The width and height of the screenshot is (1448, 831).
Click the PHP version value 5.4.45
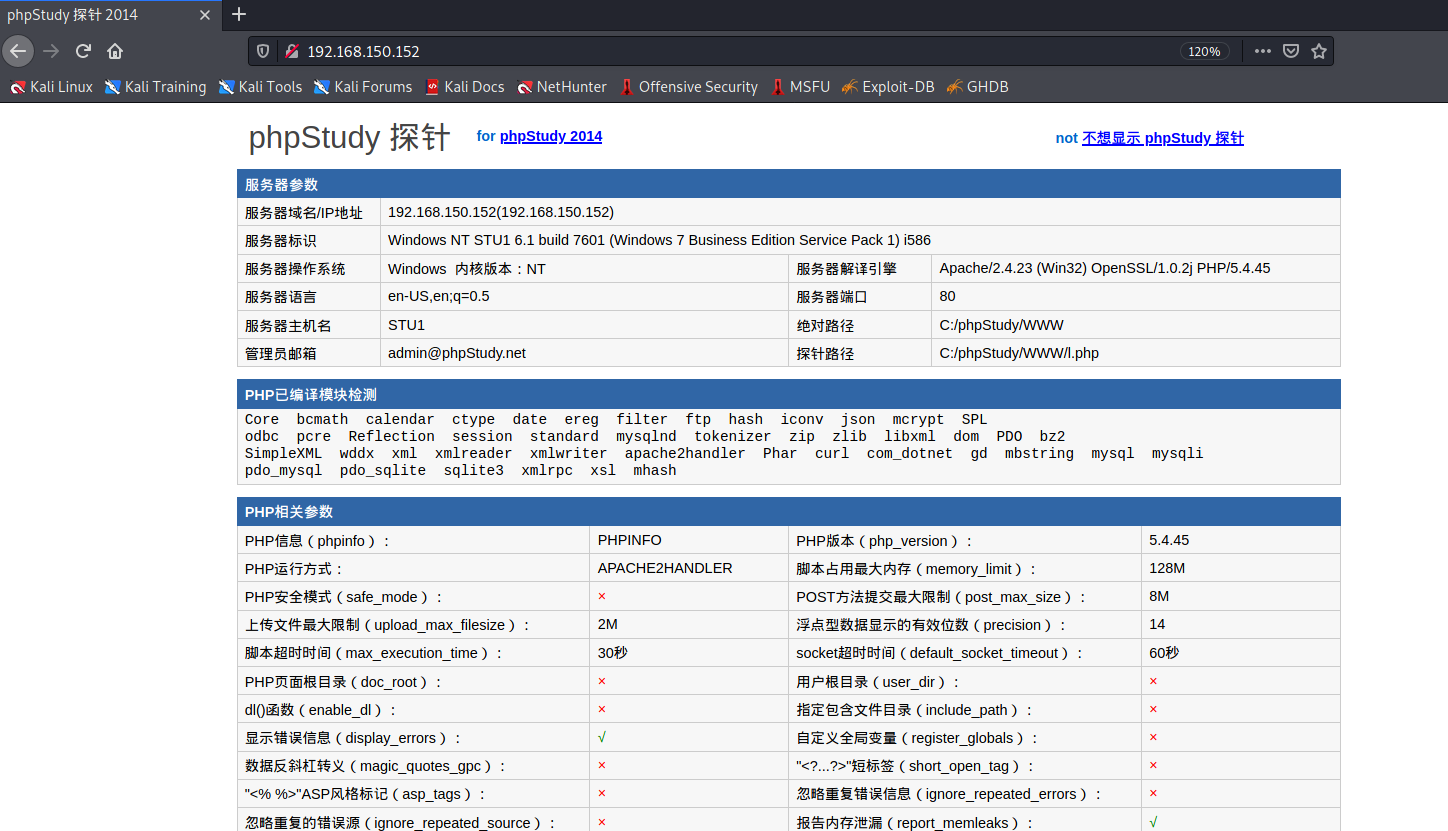pos(1169,540)
